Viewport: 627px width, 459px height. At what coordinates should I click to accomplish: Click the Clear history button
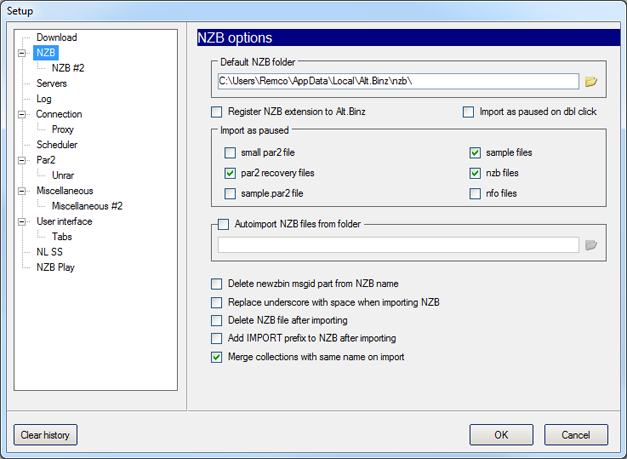[46, 435]
